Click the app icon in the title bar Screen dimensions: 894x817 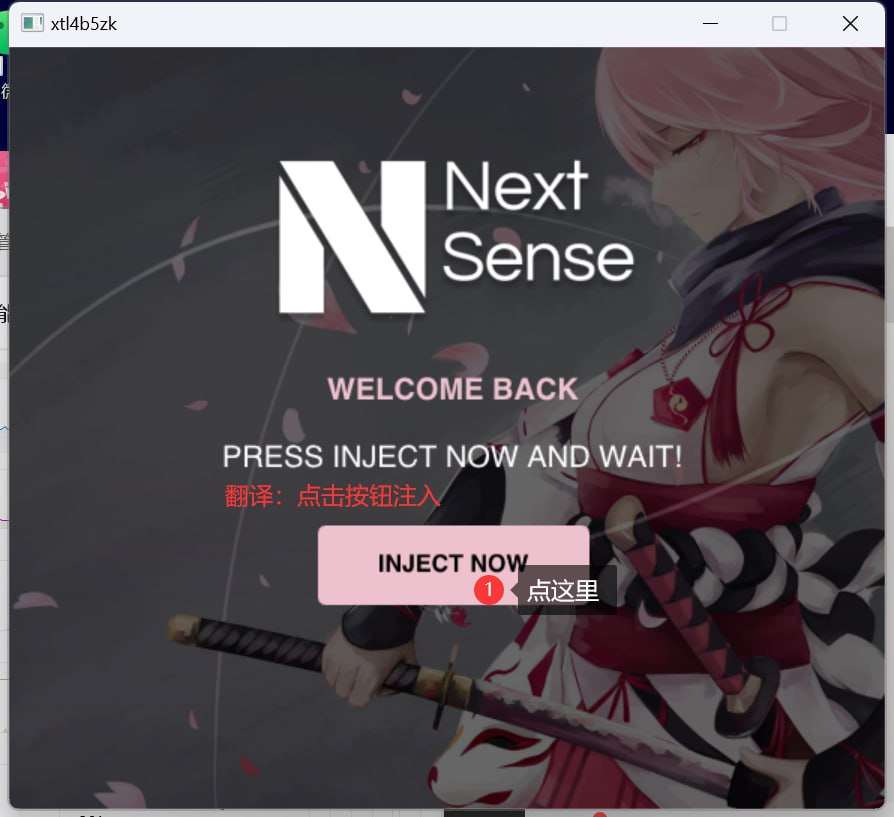[x=32, y=23]
